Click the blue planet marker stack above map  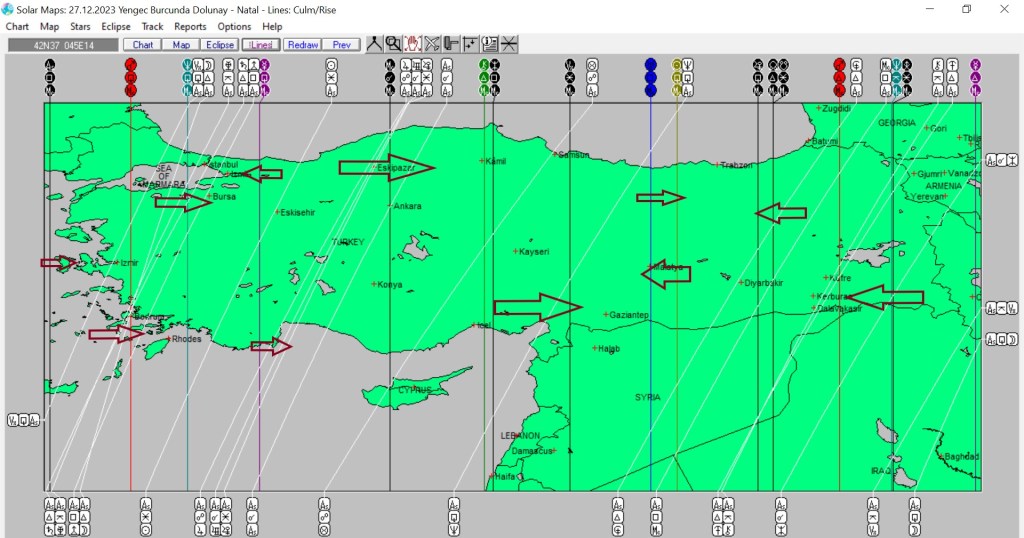tap(651, 77)
